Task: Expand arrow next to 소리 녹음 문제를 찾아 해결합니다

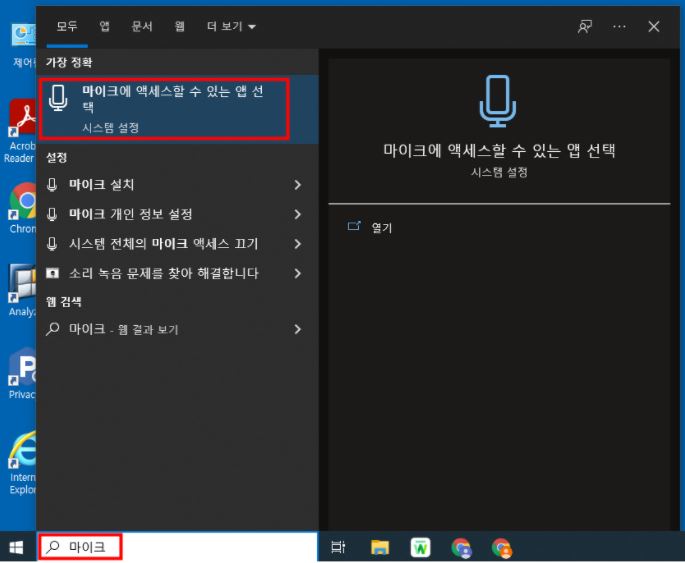Action: tap(298, 273)
